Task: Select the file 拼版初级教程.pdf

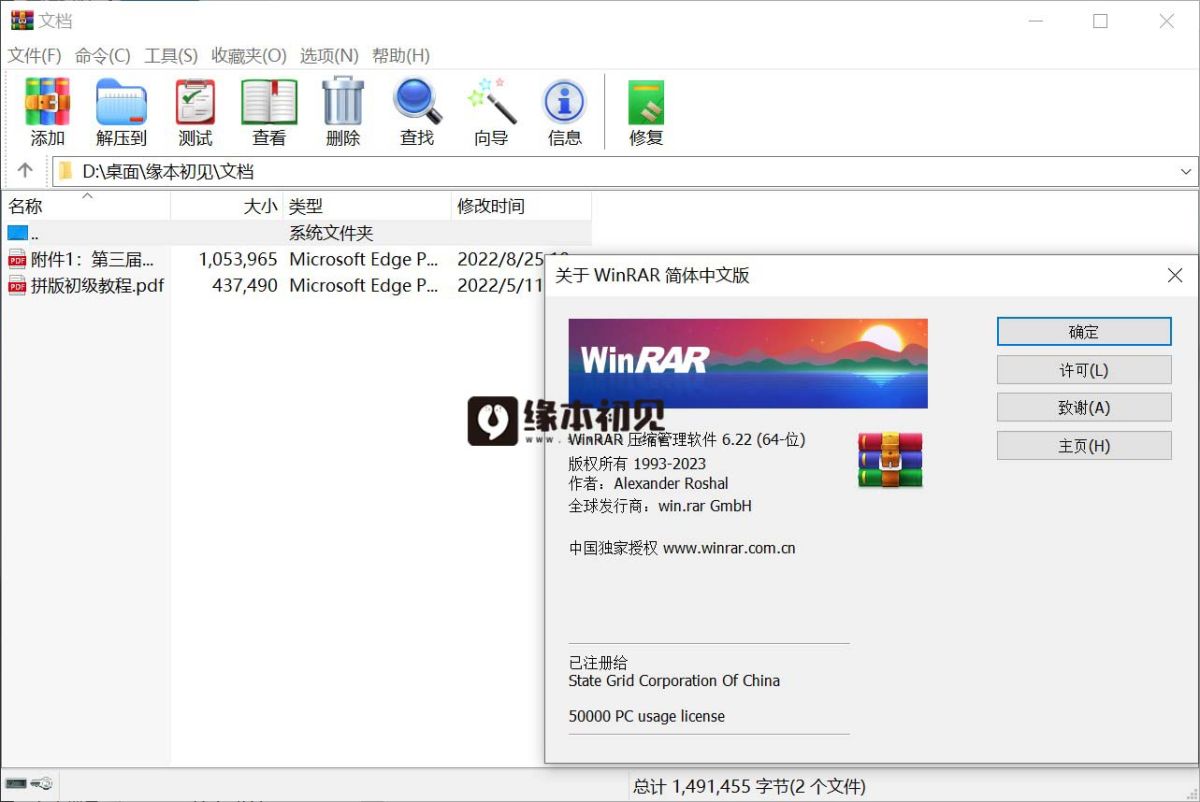Action: tap(97, 285)
